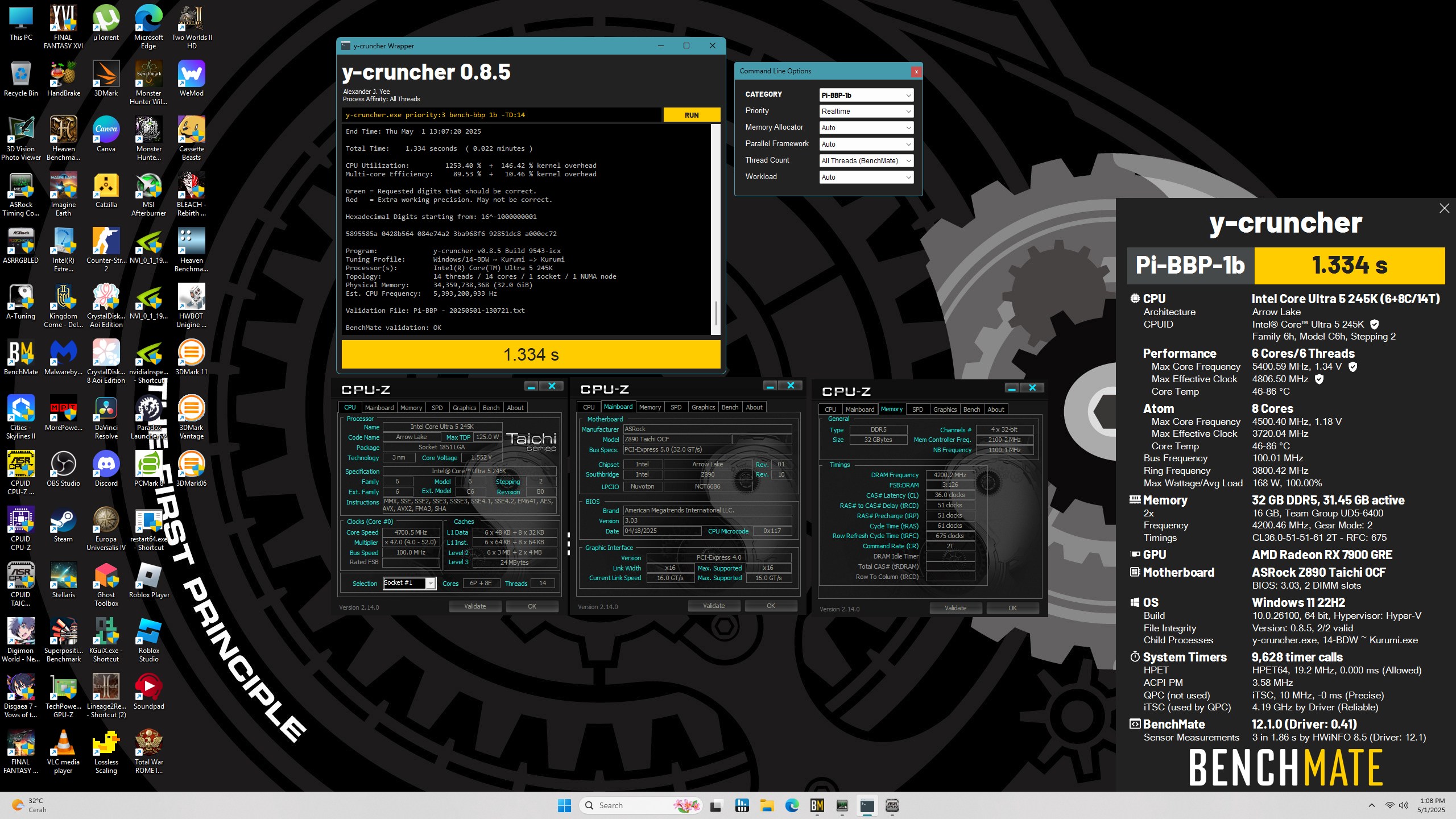This screenshot has width=1456, height=819.
Task: Open Discord desktop shortcut
Action: coord(106,469)
